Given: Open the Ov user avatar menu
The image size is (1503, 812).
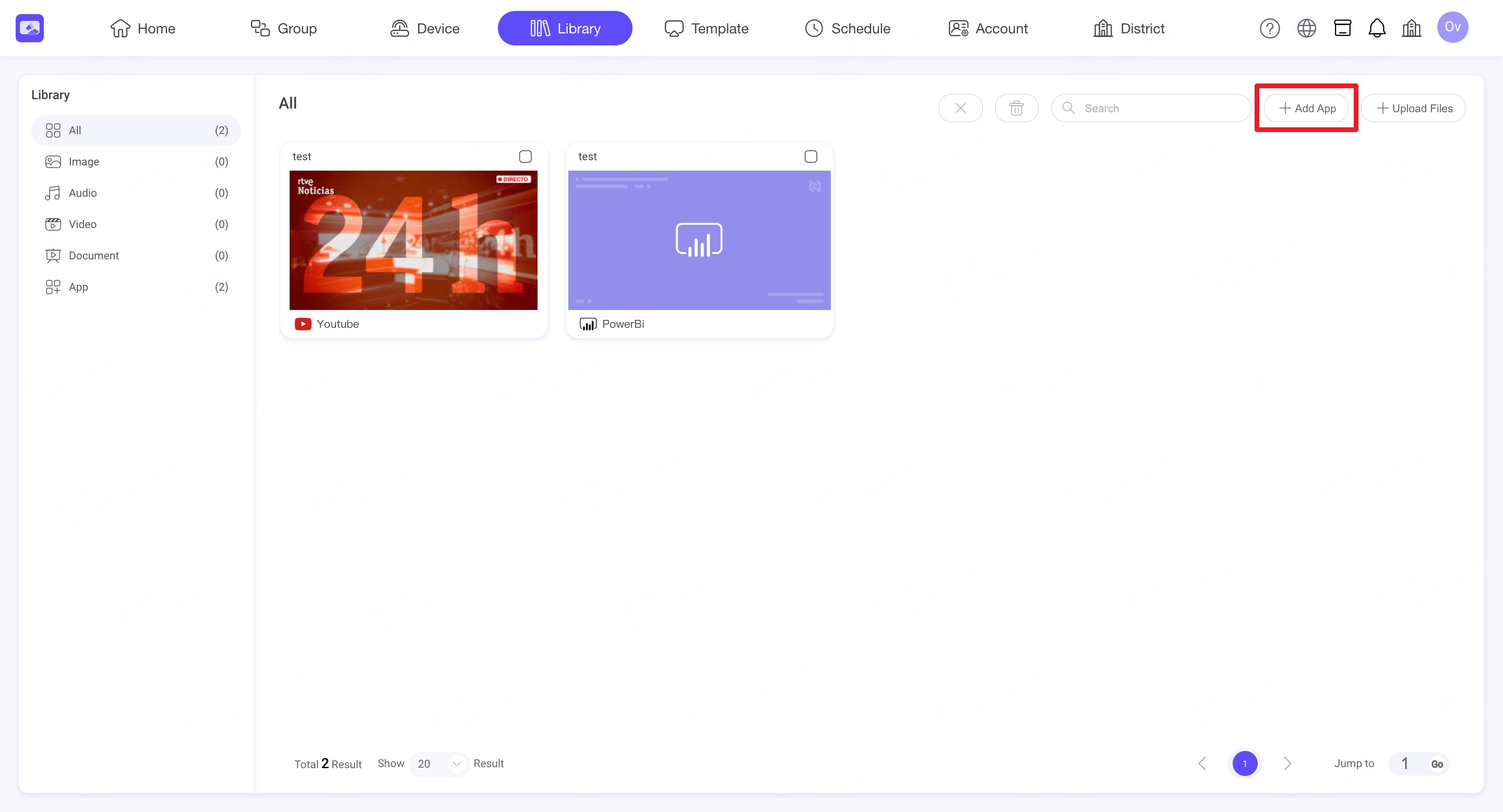Looking at the screenshot, I should [x=1452, y=28].
